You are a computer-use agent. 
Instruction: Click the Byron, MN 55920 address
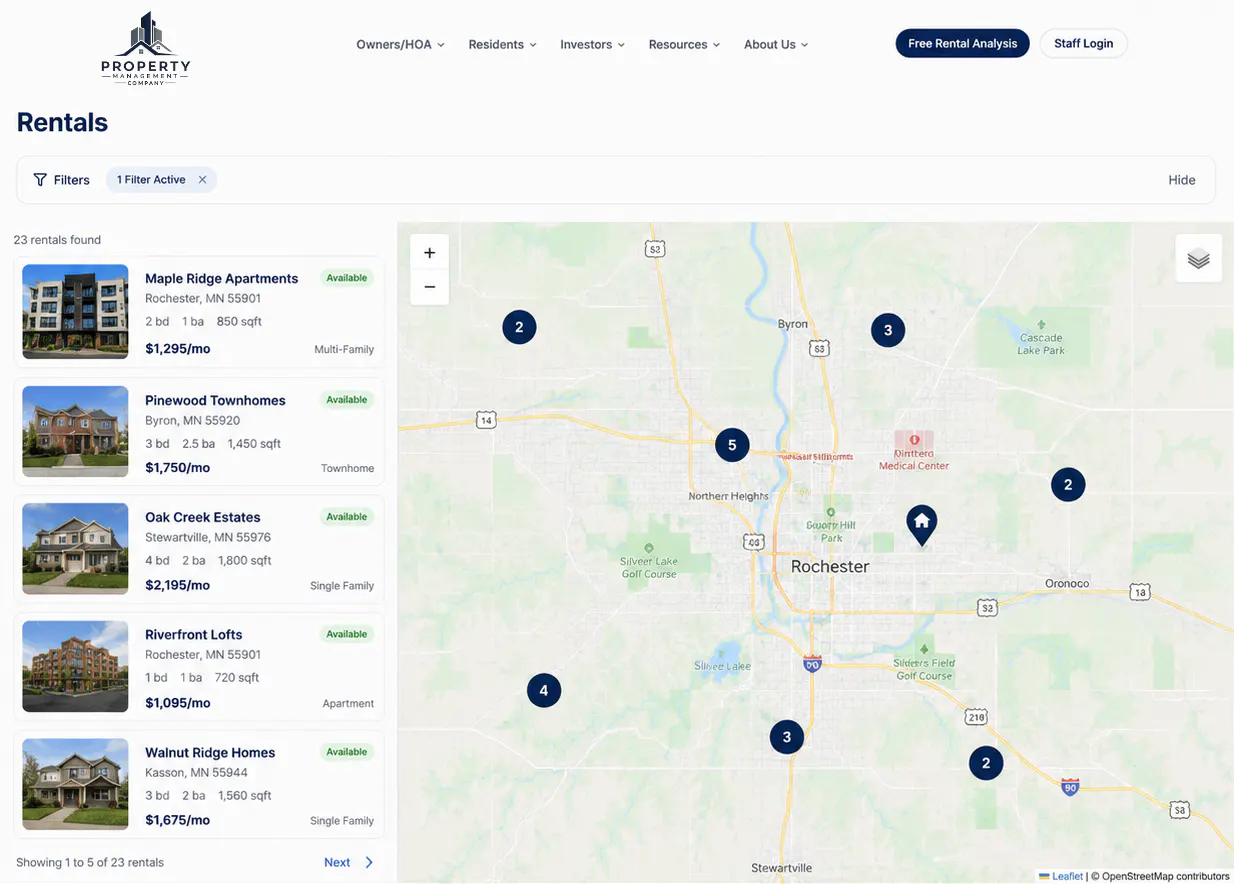(192, 421)
